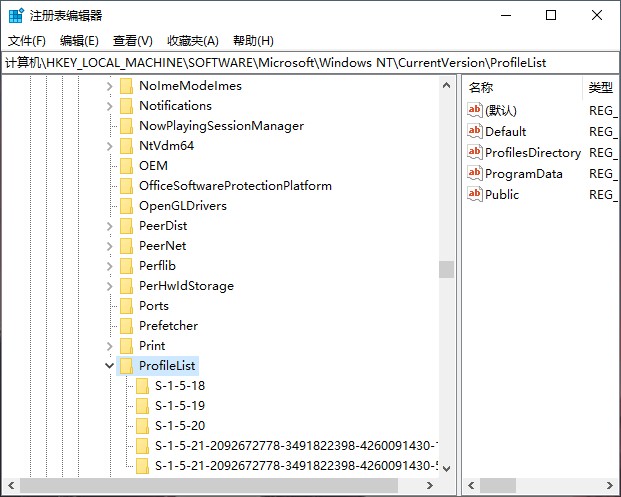Select the (默认) value name
The width and height of the screenshot is (621, 497).
click(x=501, y=110)
